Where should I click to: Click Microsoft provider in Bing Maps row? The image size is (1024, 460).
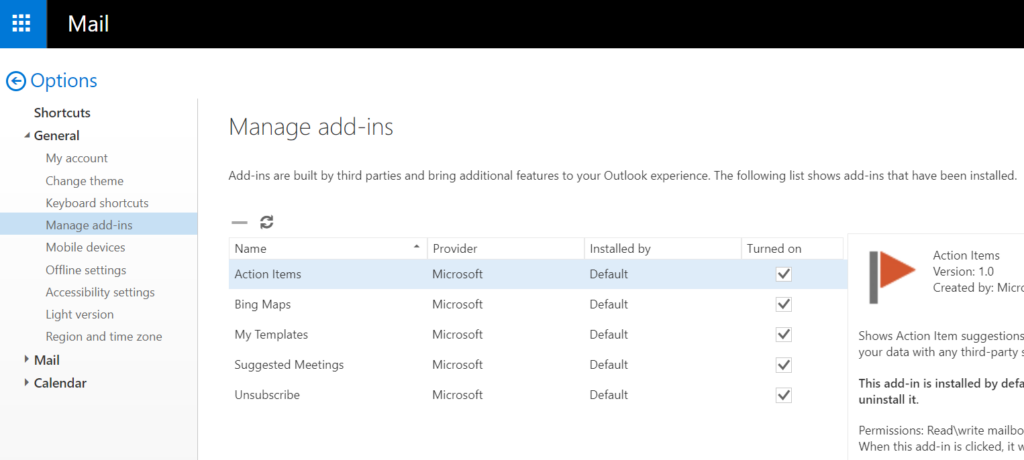(x=457, y=304)
